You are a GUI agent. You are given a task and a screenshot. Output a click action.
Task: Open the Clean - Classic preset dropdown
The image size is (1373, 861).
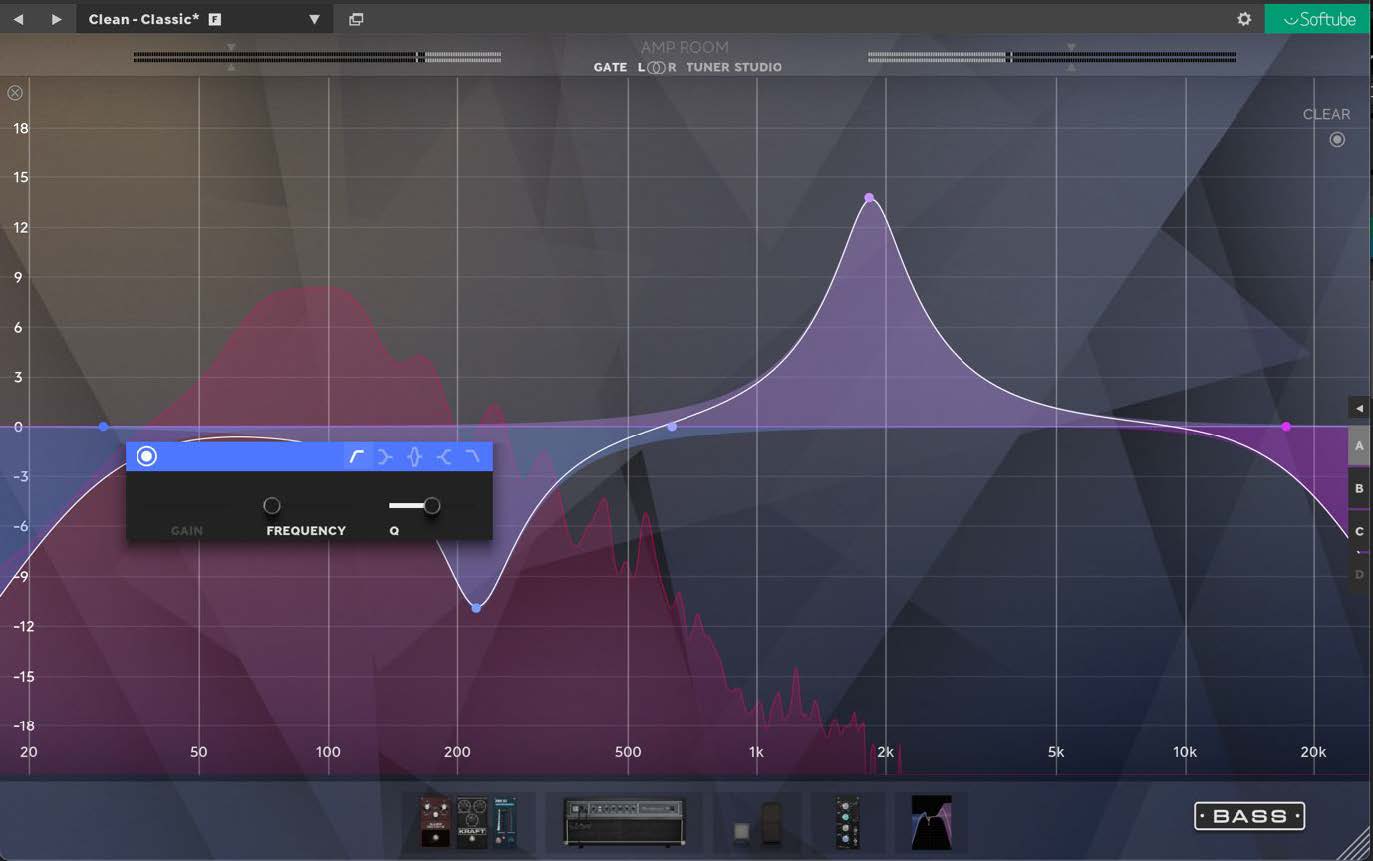click(313, 18)
